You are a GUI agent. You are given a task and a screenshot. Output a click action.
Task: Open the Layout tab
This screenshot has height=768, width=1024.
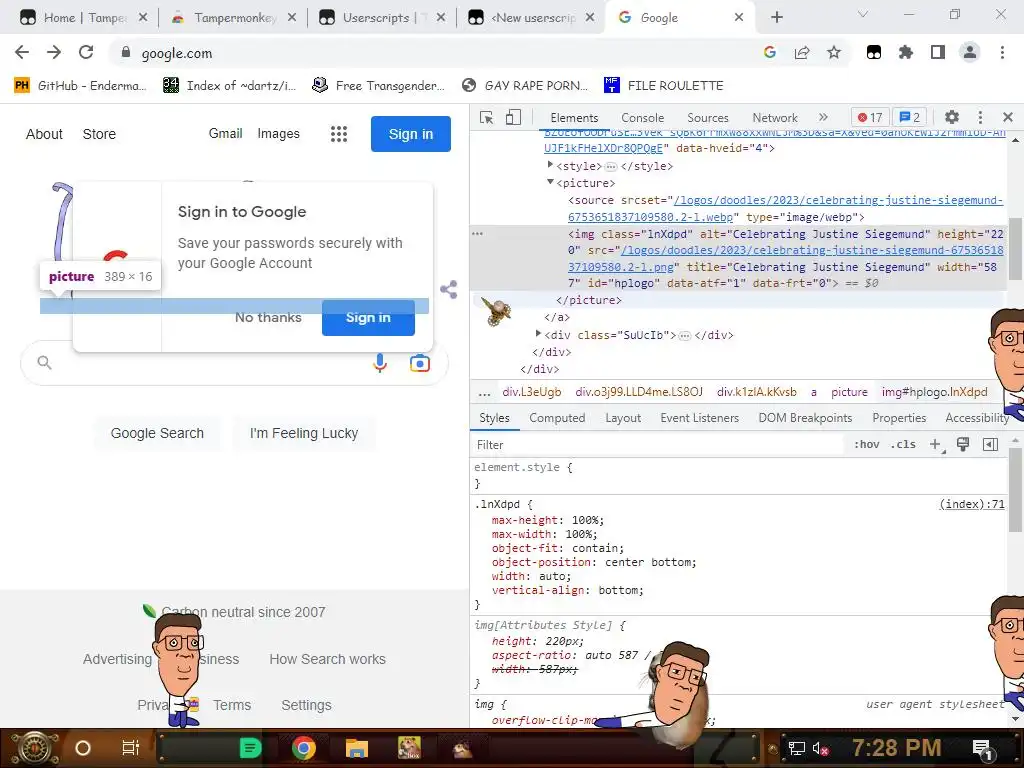pos(623,418)
